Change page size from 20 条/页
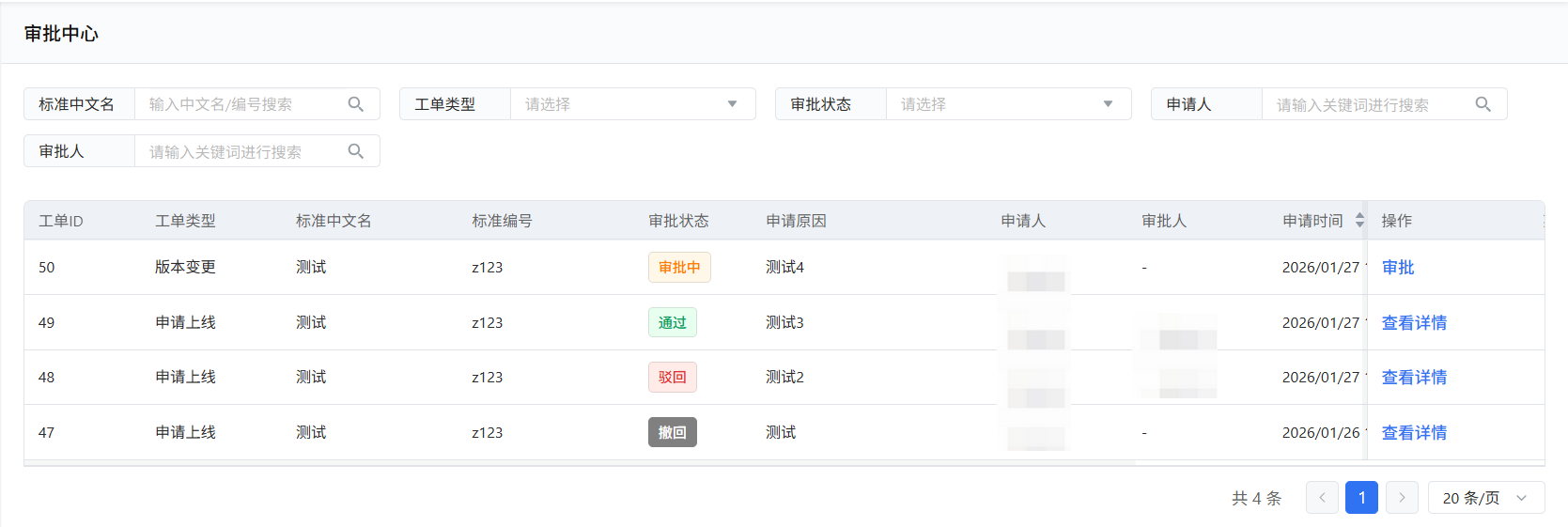This screenshot has height=527, width=1568. [x=1485, y=498]
